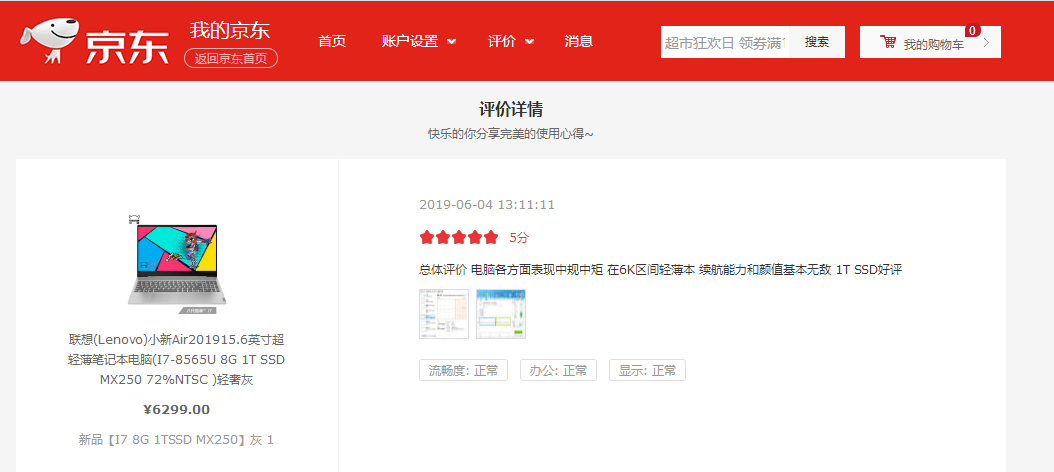Click the 我的京东 heading link
The image size is (1054, 472).
[x=230, y=30]
